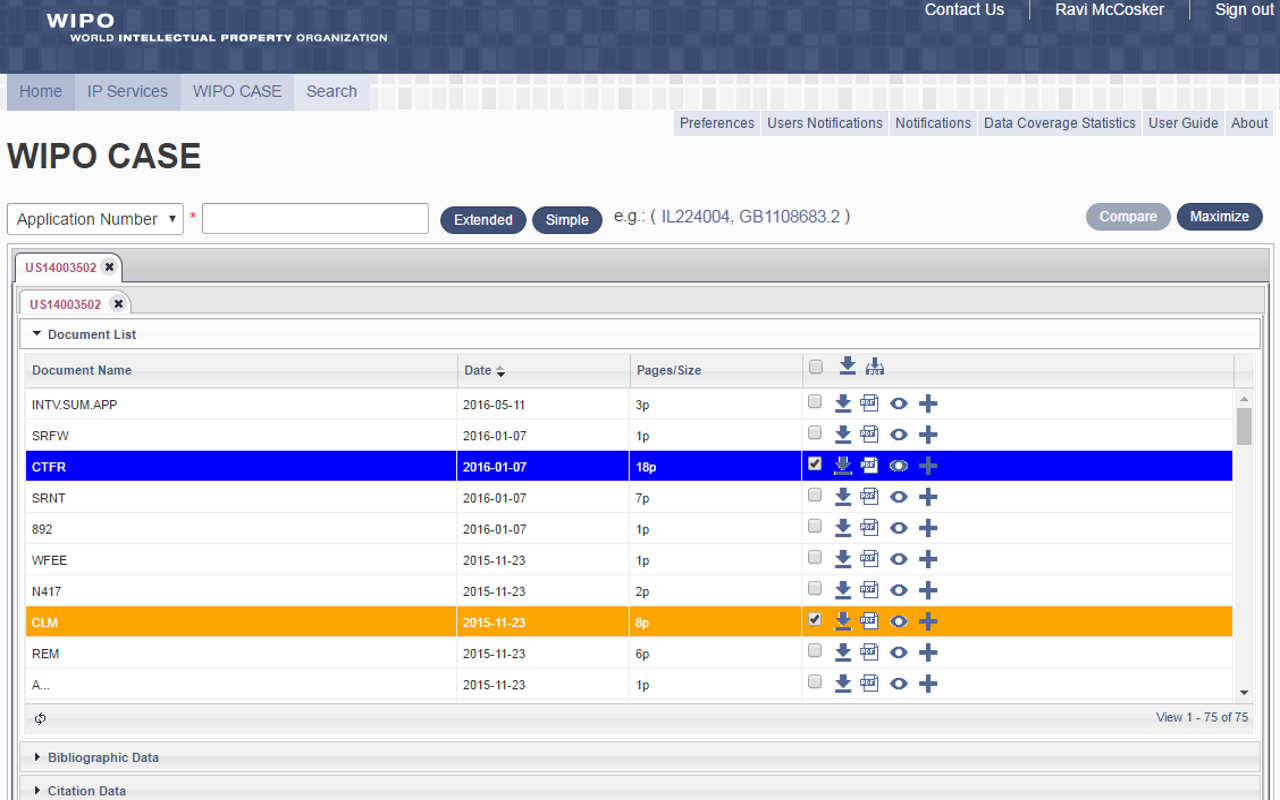Viewport: 1280px width, 800px height.
Task: Download the SRNT document
Action: coord(843,496)
